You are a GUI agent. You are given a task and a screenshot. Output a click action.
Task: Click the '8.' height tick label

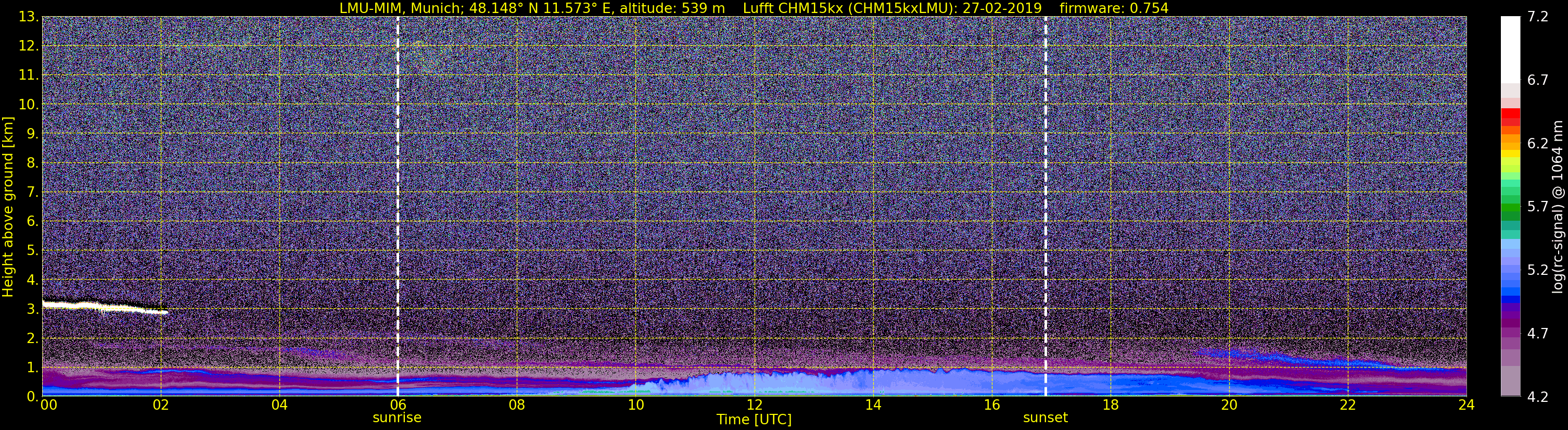pyautogui.click(x=32, y=162)
